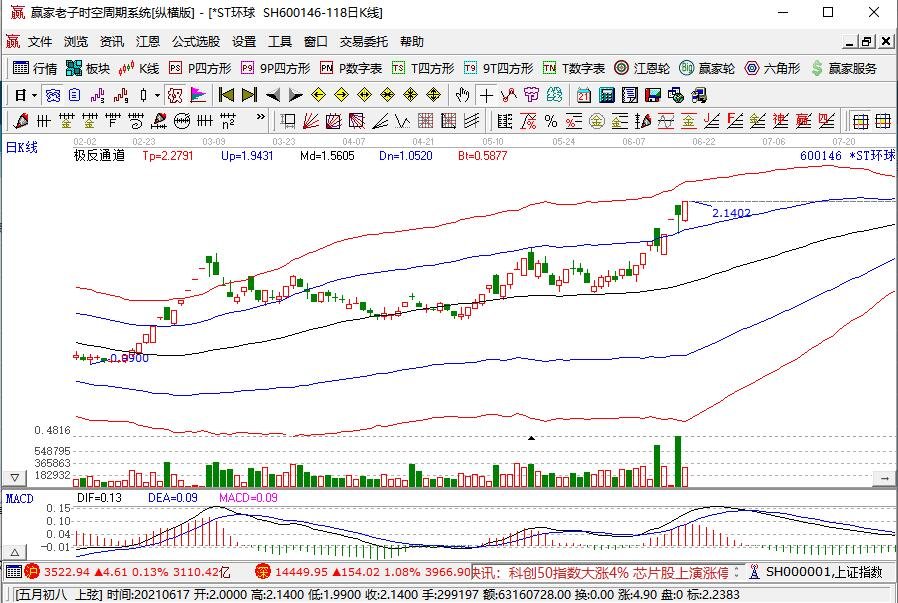This screenshot has width=898, height=603.
Task: Toggle the first colored grid layout
Action: [x=860, y=121]
